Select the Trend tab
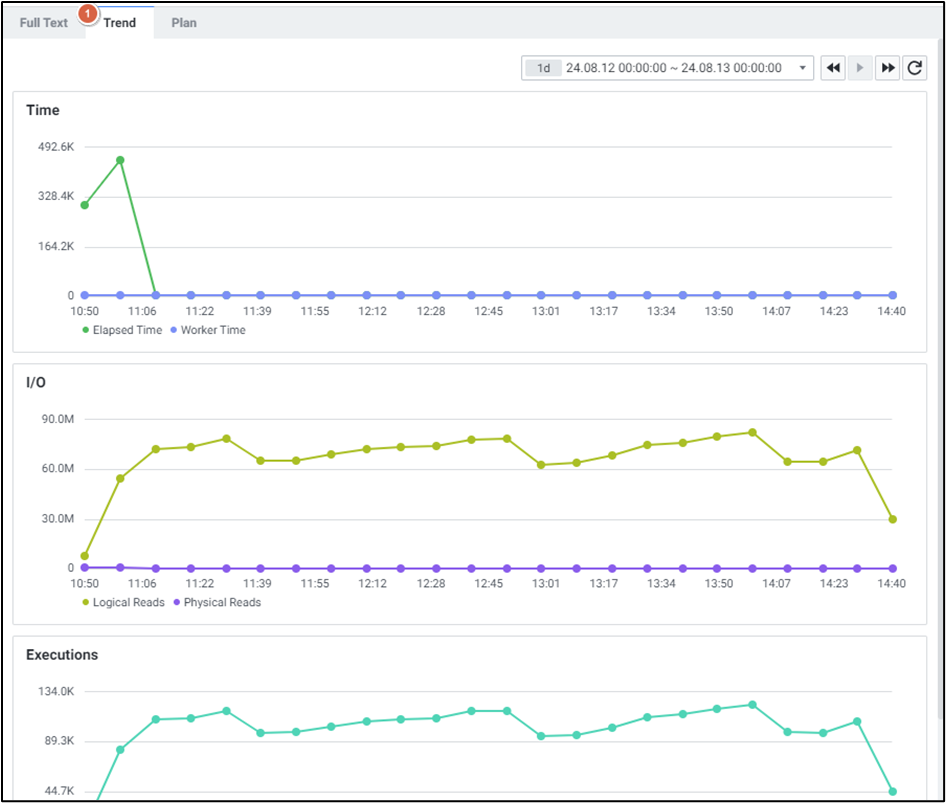The width and height of the screenshot is (946, 803). [120, 22]
